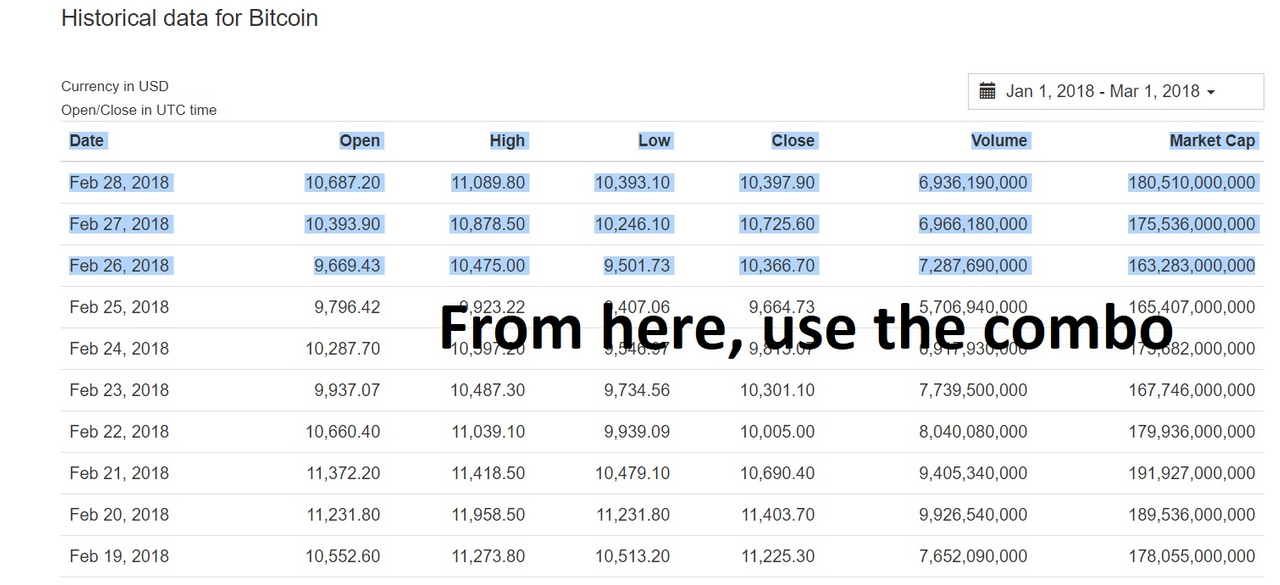Click open price 10,687.20
This screenshot has width=1280, height=585.
tap(343, 183)
